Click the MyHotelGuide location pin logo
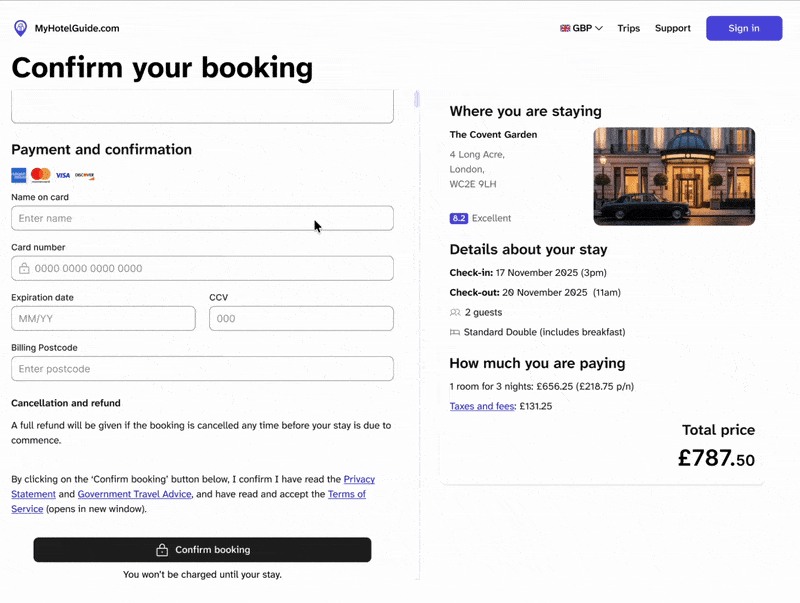Viewport: 800px width, 603px height. tap(20, 28)
